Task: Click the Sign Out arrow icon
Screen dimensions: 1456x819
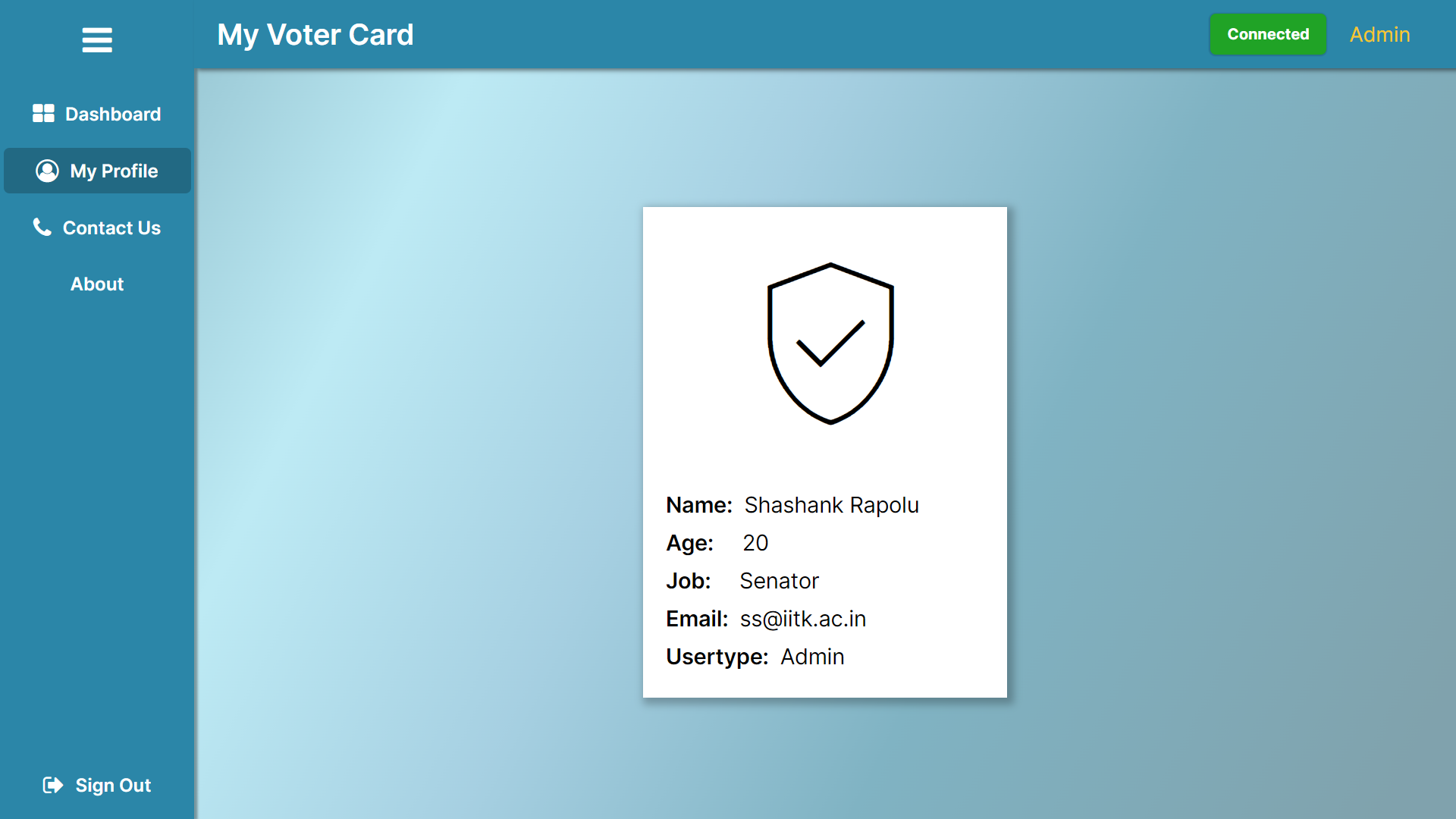Action: coord(52,785)
